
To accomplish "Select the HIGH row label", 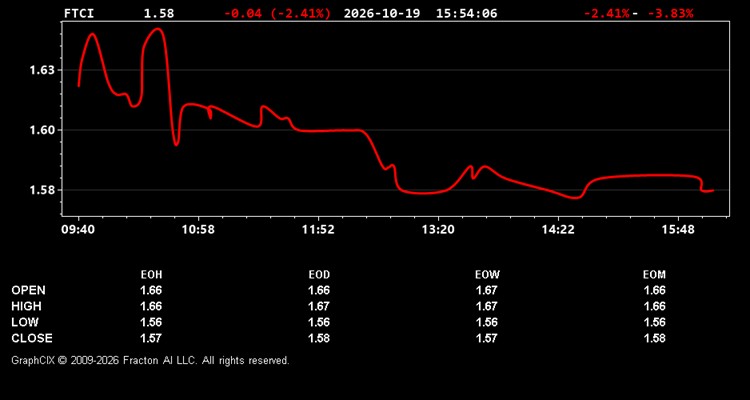I will pos(26,306).
